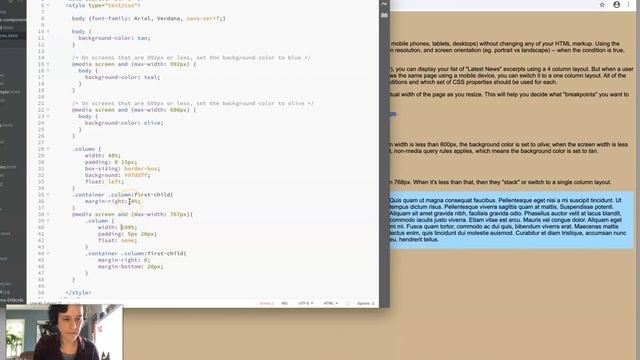Click the selected file in the editor's file sidebar

pos(12,36)
